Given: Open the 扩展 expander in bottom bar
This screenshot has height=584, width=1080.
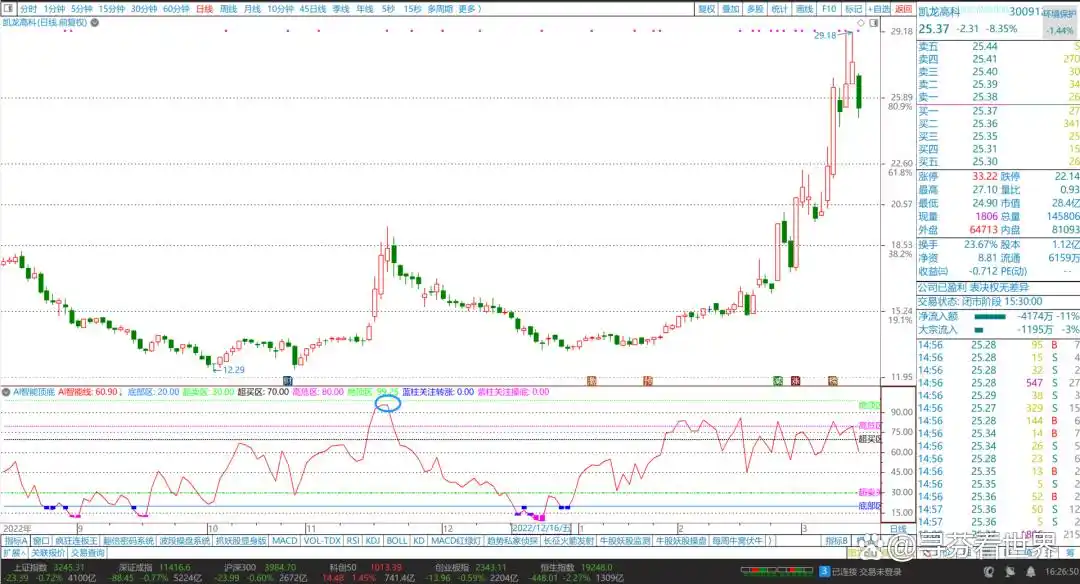Looking at the screenshot, I should (13, 552).
